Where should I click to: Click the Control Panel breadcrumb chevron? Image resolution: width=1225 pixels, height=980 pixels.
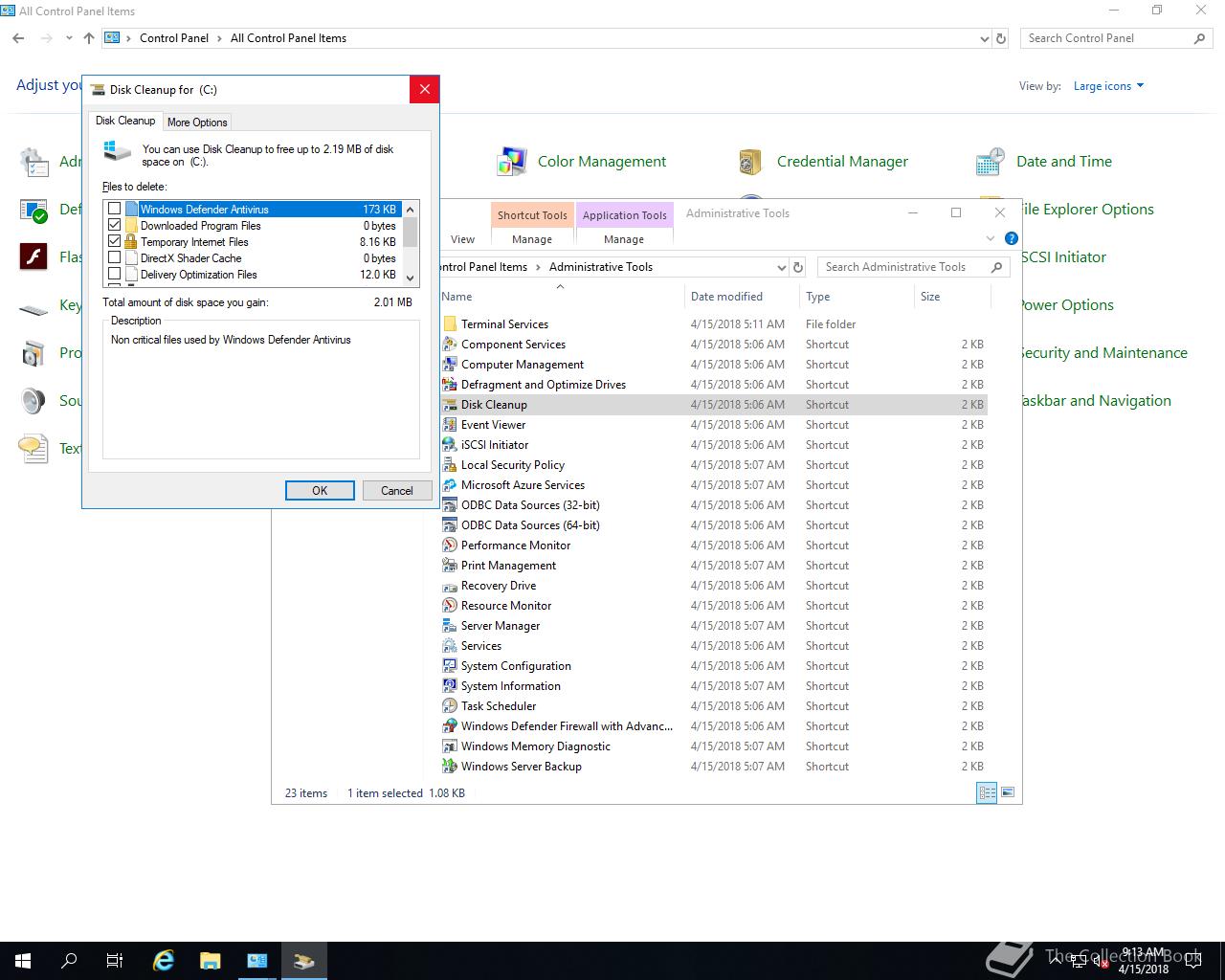tap(219, 38)
